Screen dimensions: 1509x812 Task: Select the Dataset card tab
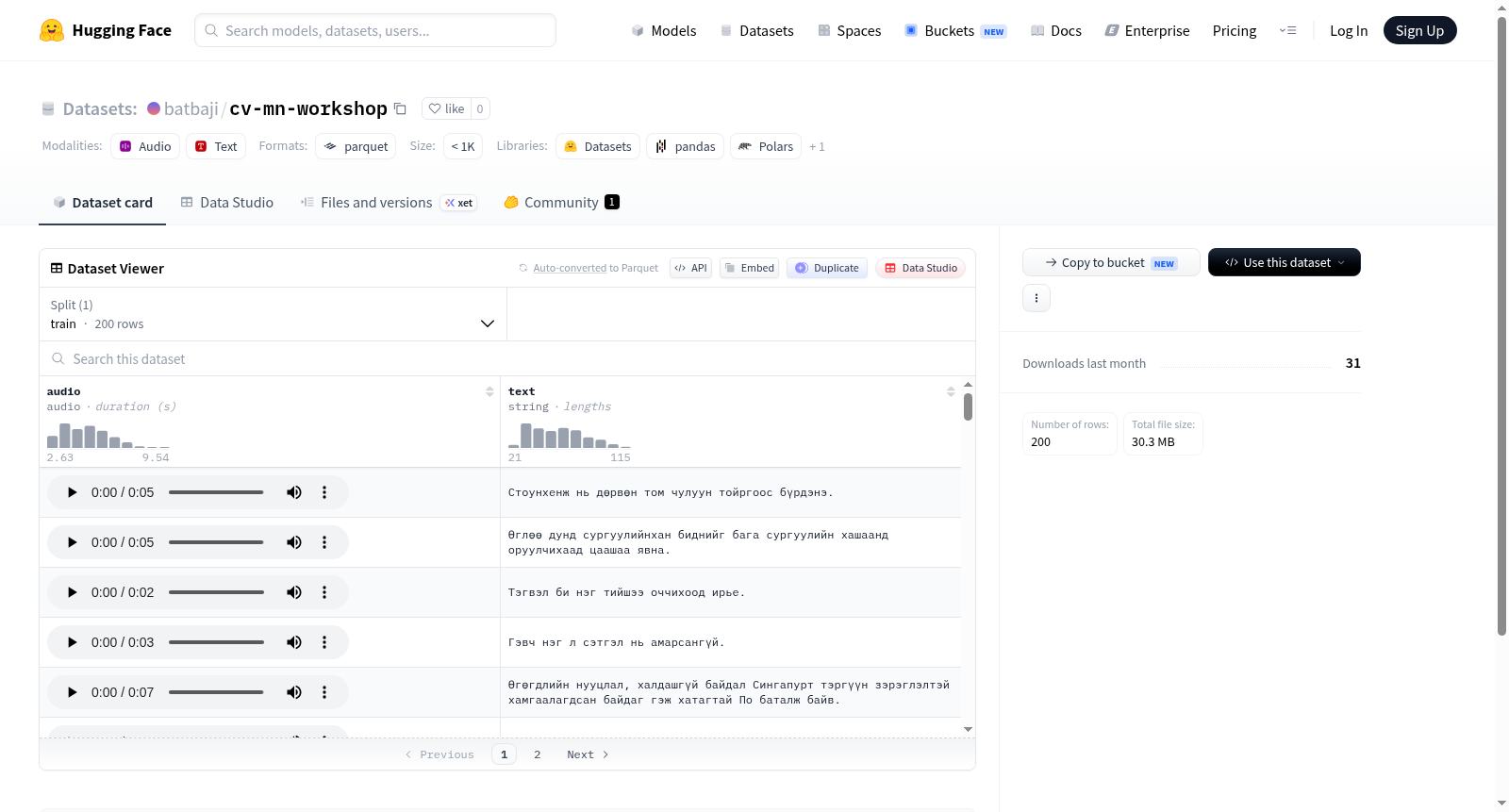click(102, 202)
